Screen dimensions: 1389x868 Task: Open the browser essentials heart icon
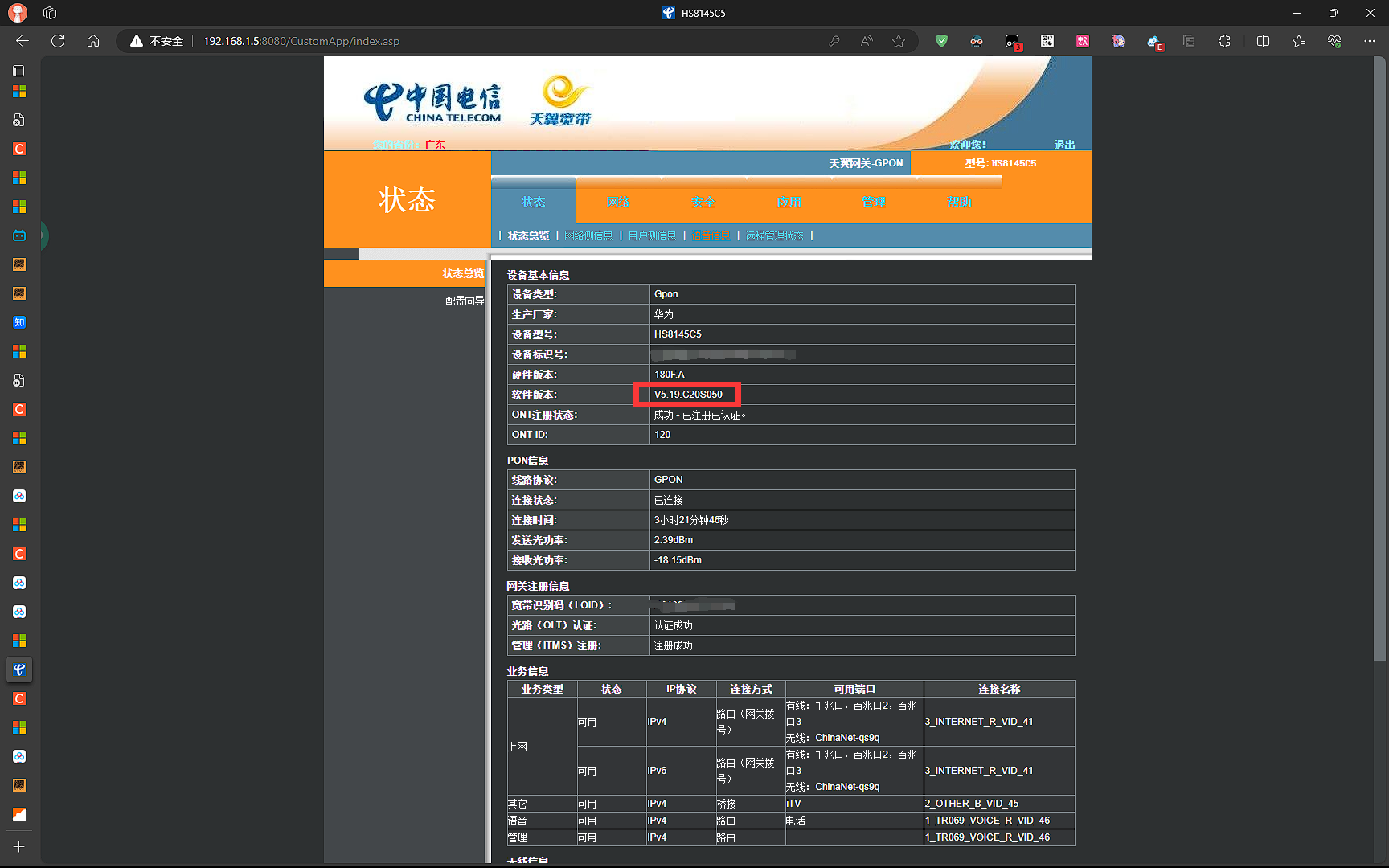point(1334,41)
